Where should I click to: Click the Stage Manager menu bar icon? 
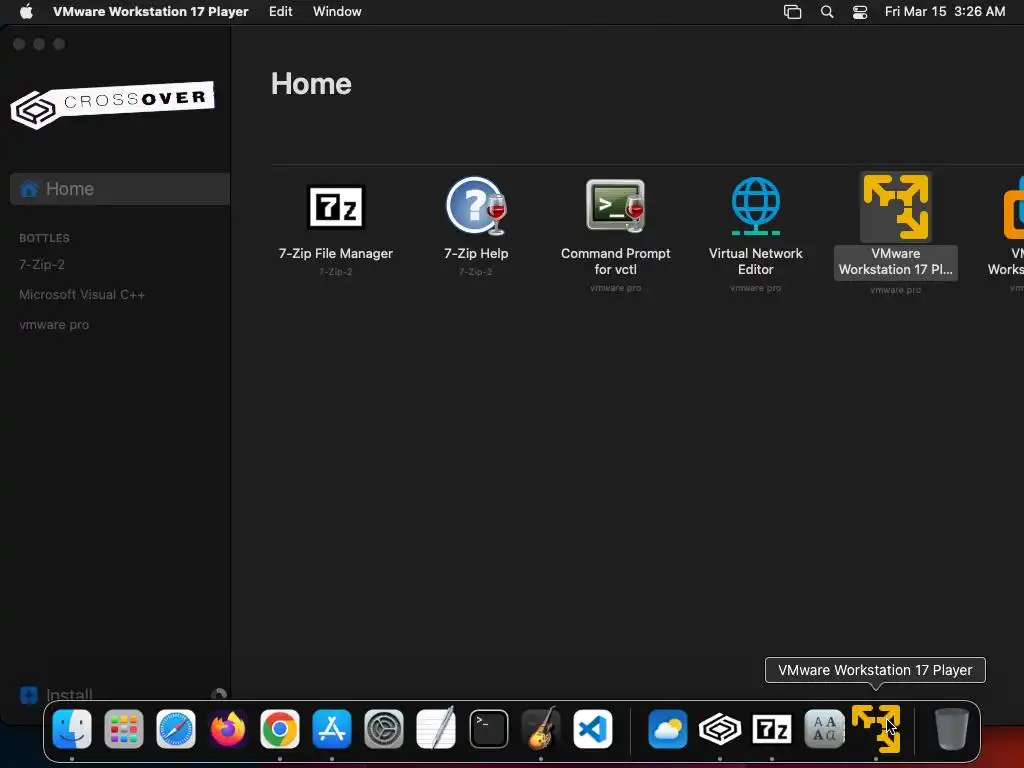(x=792, y=12)
